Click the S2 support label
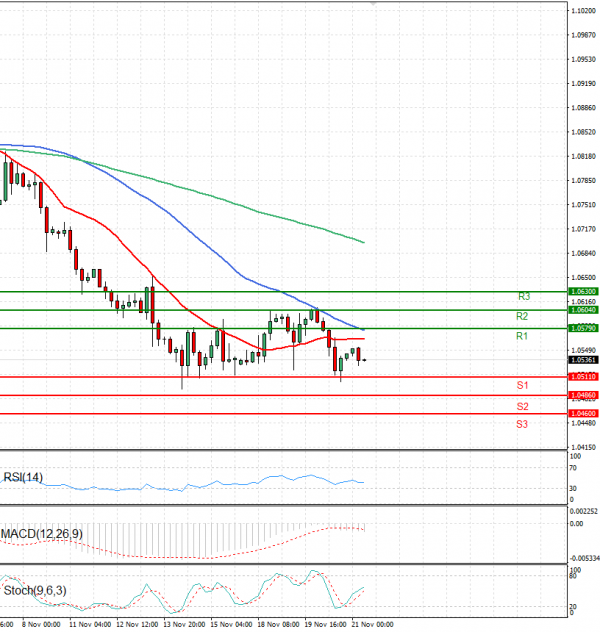The image size is (600, 632). click(x=522, y=407)
